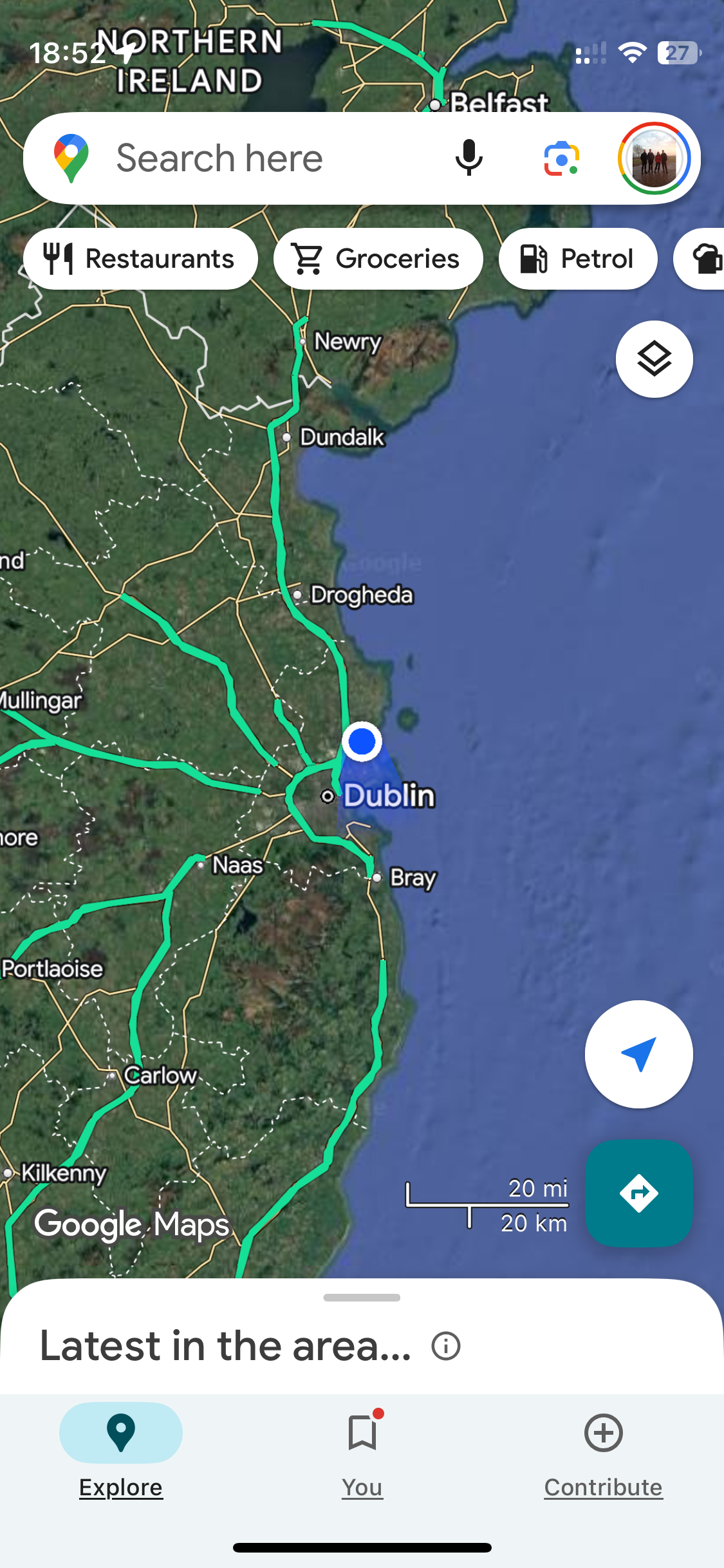Tap the Dublin city label on map
This screenshot has height=1568, width=724.
coord(389,796)
